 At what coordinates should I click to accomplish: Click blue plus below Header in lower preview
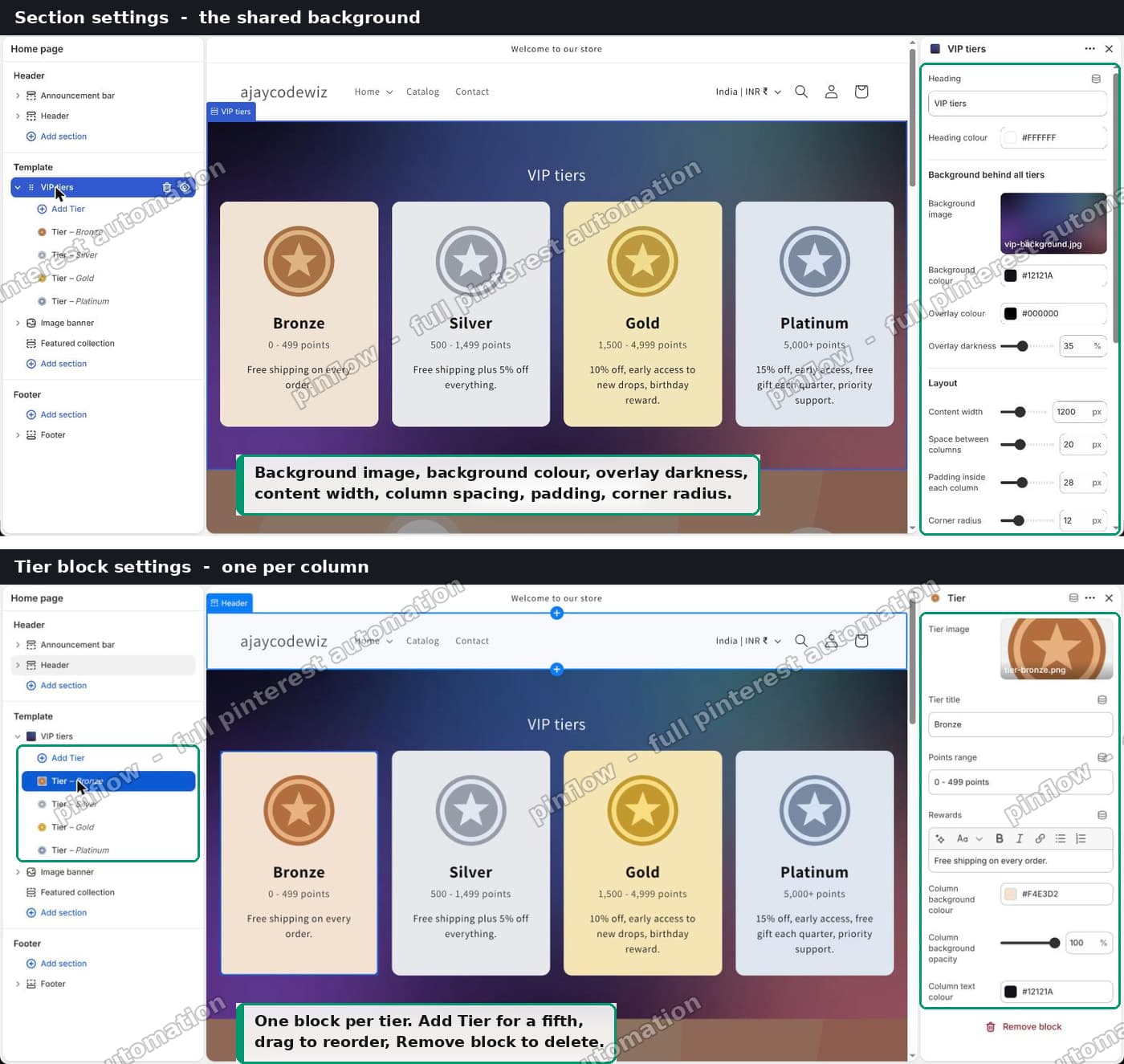tap(556, 669)
